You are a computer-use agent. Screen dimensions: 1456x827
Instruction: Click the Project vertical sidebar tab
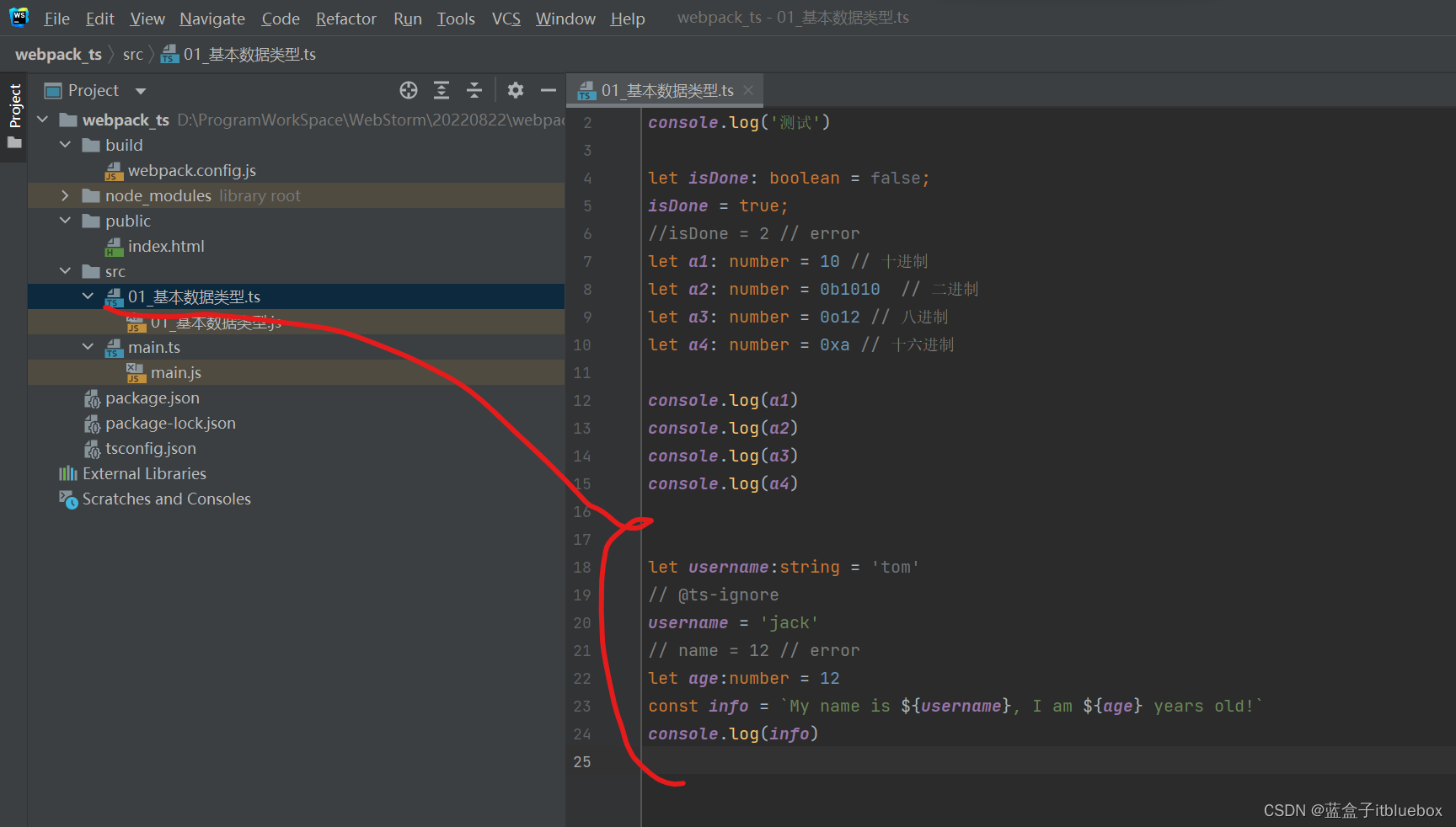14,105
